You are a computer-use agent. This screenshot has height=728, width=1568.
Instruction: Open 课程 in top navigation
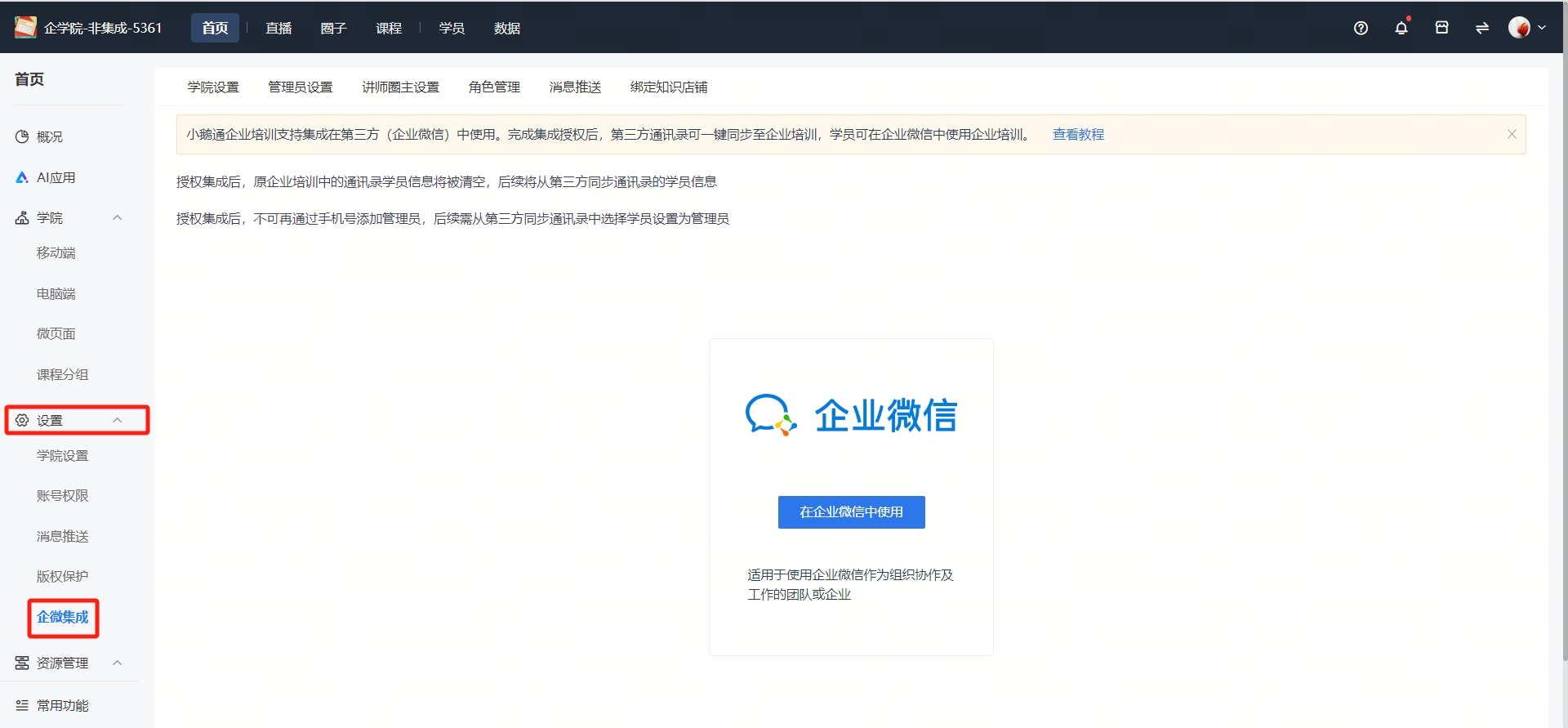[389, 28]
